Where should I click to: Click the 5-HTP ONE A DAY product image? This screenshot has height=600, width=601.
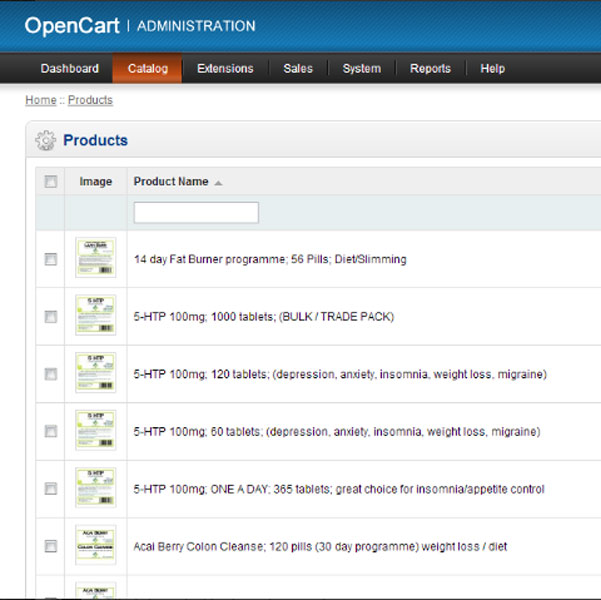point(96,488)
